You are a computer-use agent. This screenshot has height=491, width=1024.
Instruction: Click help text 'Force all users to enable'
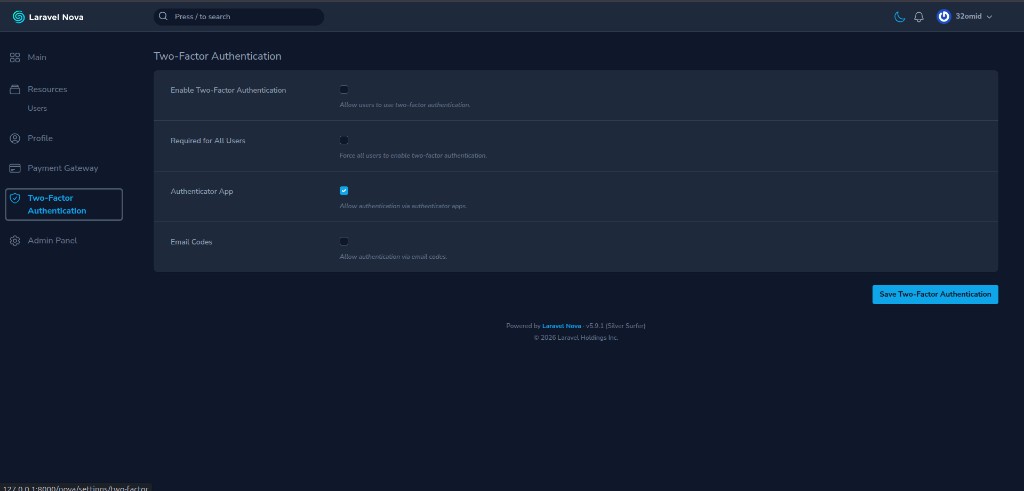tap(413, 155)
